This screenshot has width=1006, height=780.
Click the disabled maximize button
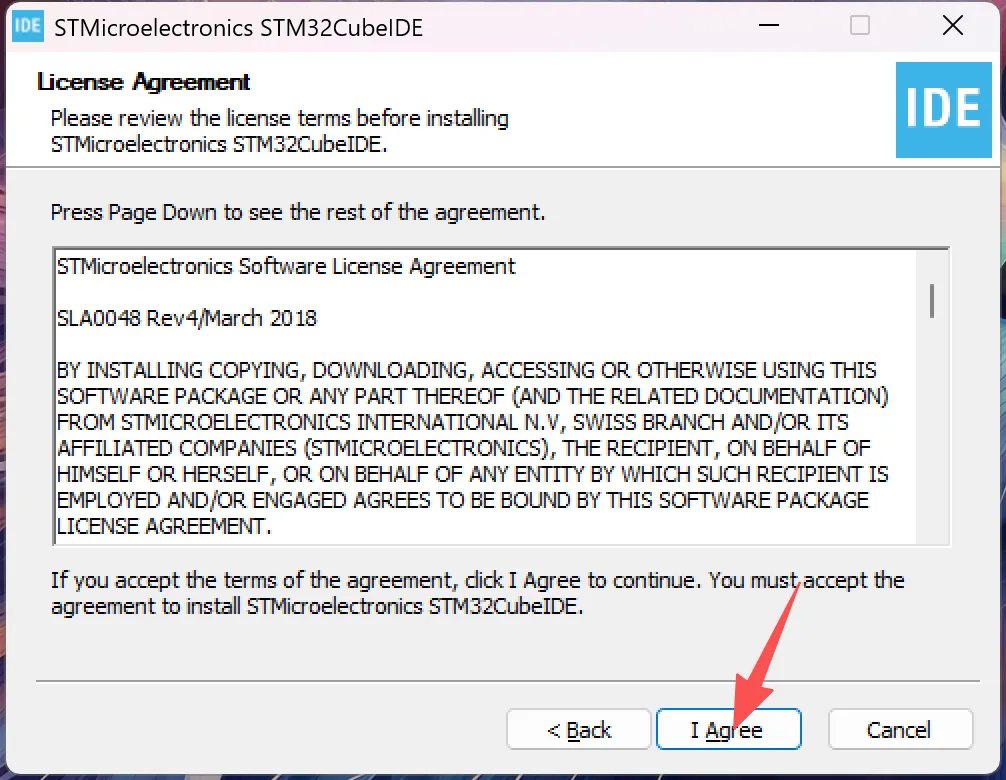pos(860,26)
